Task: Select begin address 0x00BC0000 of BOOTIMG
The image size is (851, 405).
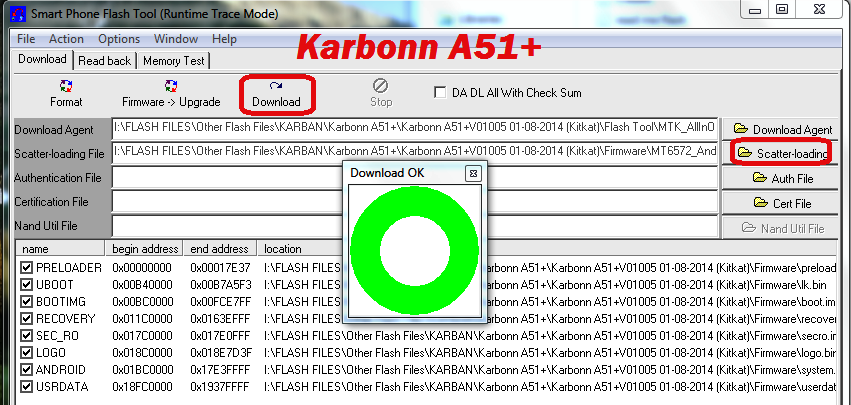Action: (x=142, y=302)
